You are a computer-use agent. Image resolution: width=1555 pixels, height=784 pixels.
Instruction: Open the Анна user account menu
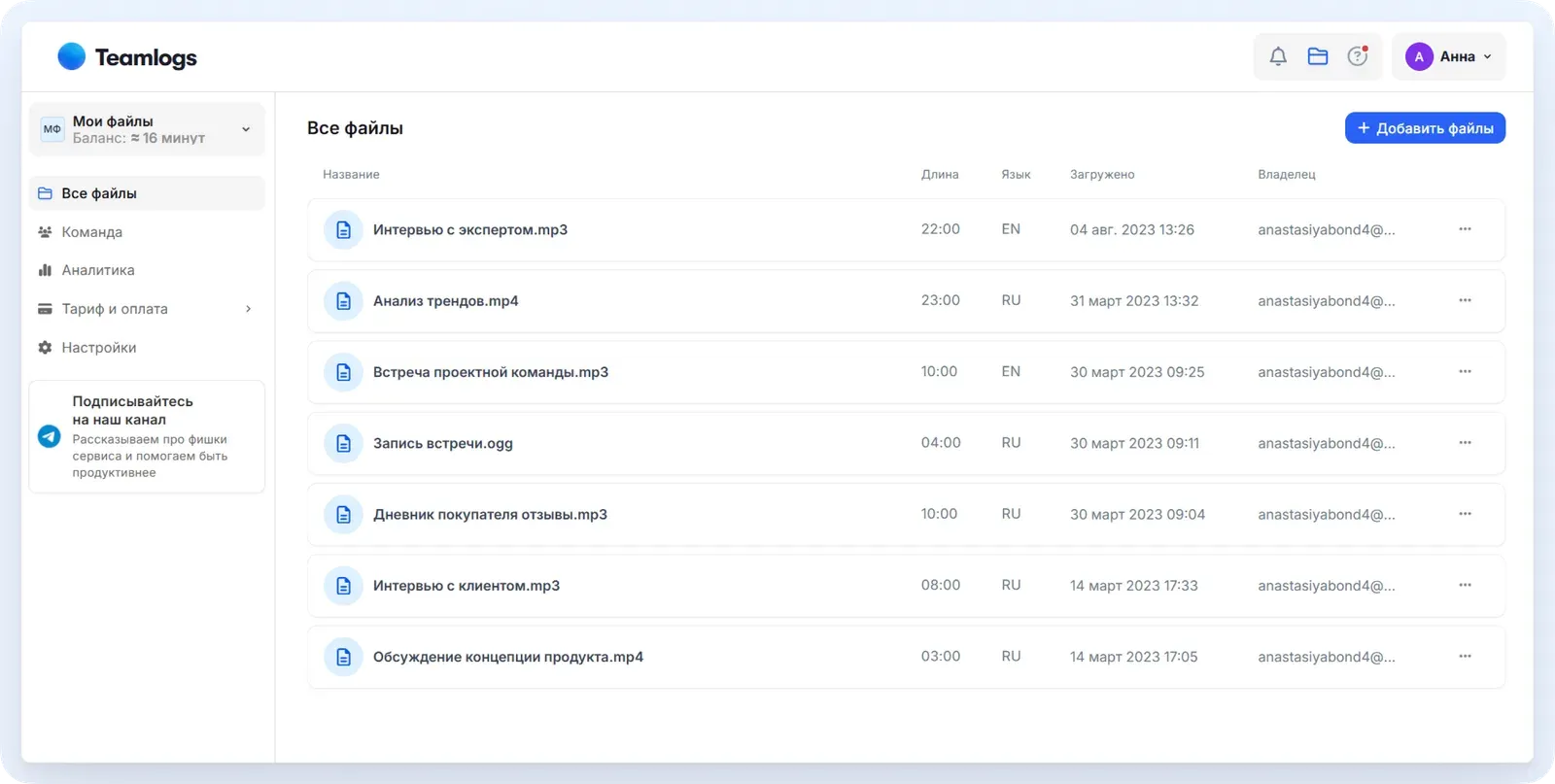point(1448,56)
